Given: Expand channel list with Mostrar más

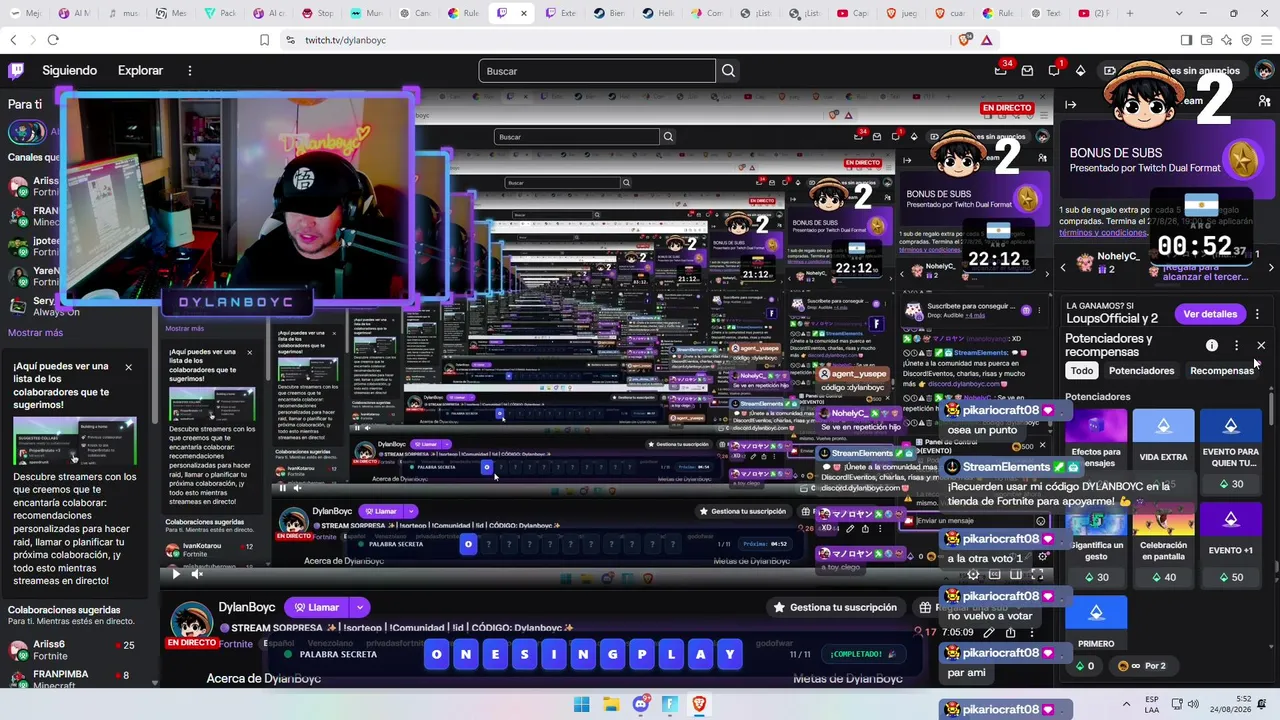Looking at the screenshot, I should point(35,333).
